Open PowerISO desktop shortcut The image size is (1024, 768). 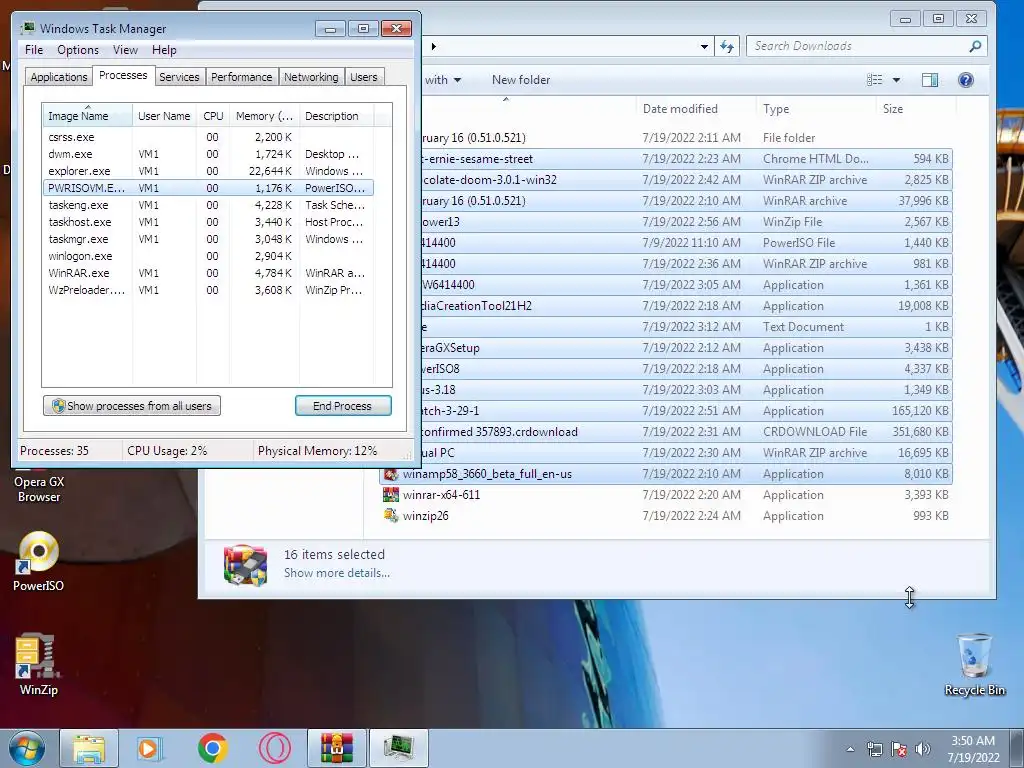(x=39, y=561)
